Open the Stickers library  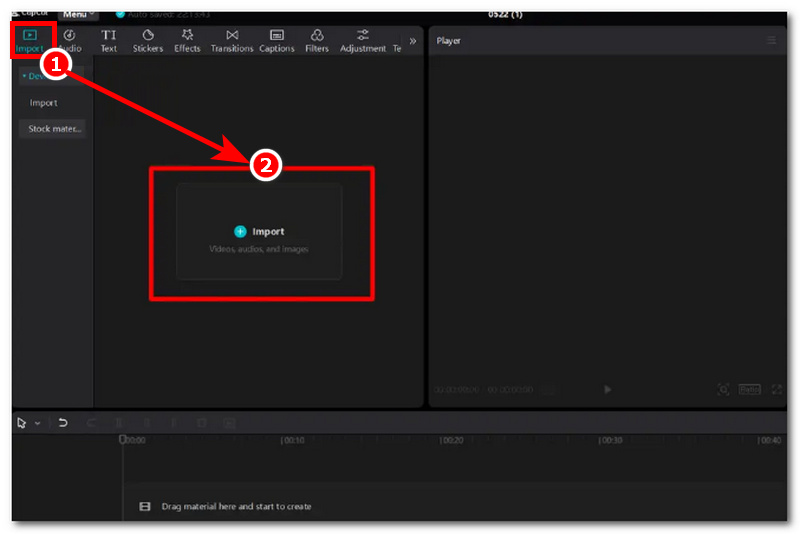click(x=148, y=40)
